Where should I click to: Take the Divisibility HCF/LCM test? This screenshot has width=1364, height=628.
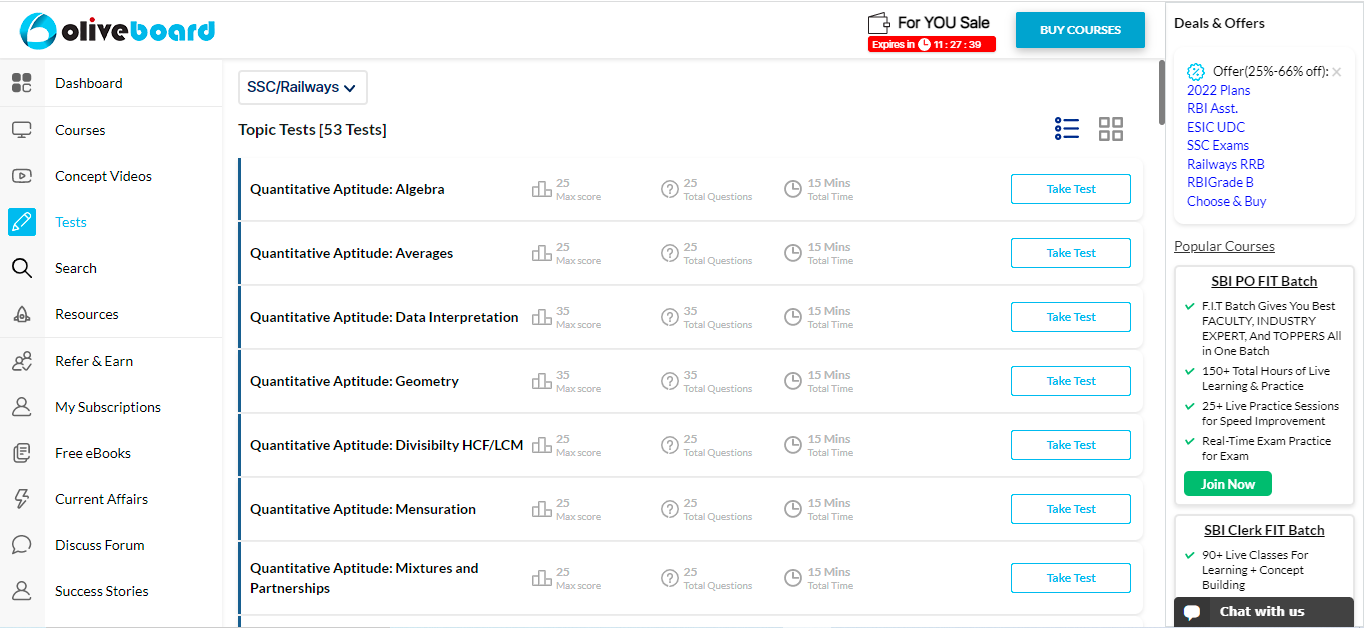[x=1071, y=445]
